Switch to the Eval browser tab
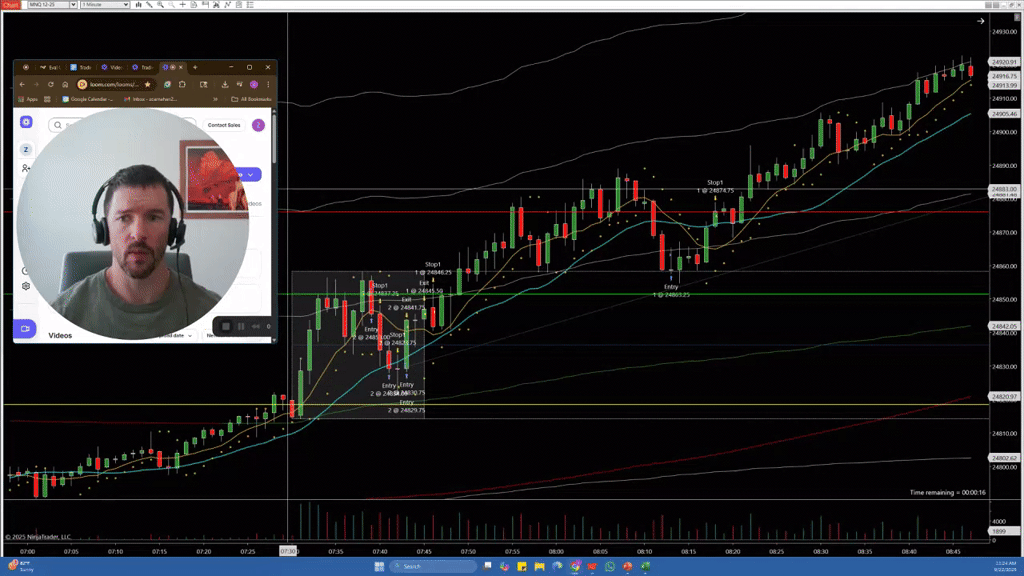 tap(50, 67)
